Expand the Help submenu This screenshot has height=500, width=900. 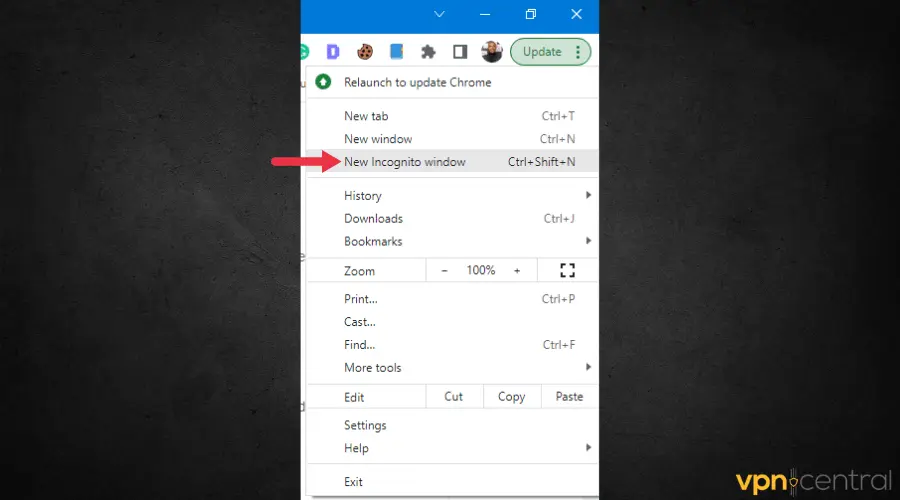(452, 448)
